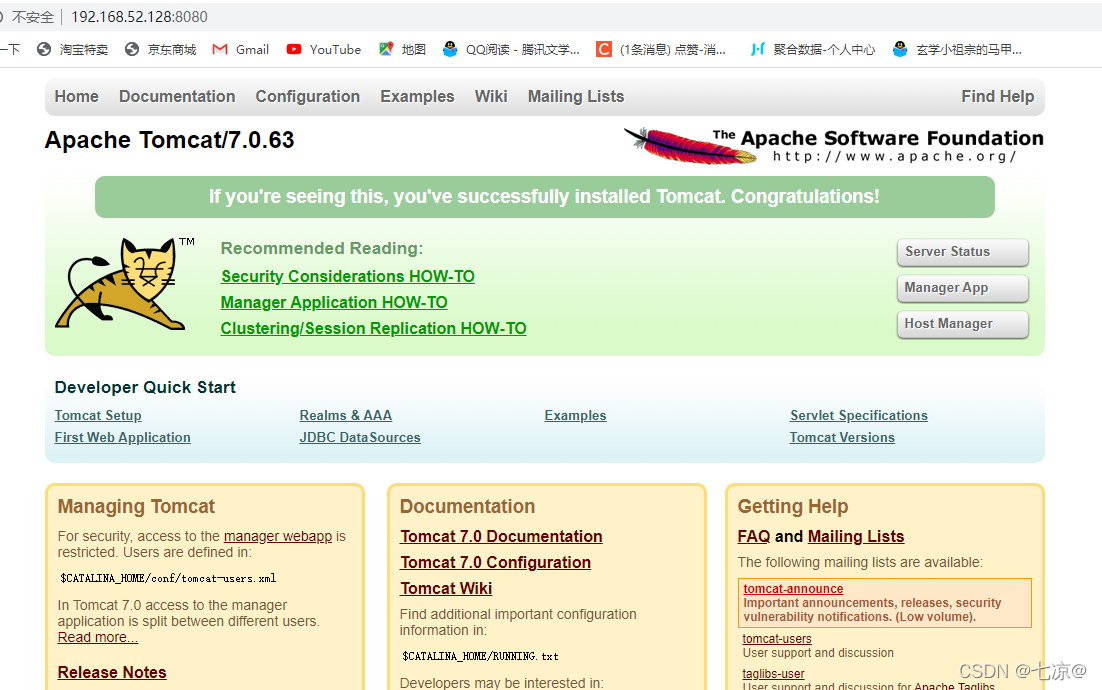Open the 聚合数据 bookmark icon
1102x690 pixels.
tap(758, 49)
